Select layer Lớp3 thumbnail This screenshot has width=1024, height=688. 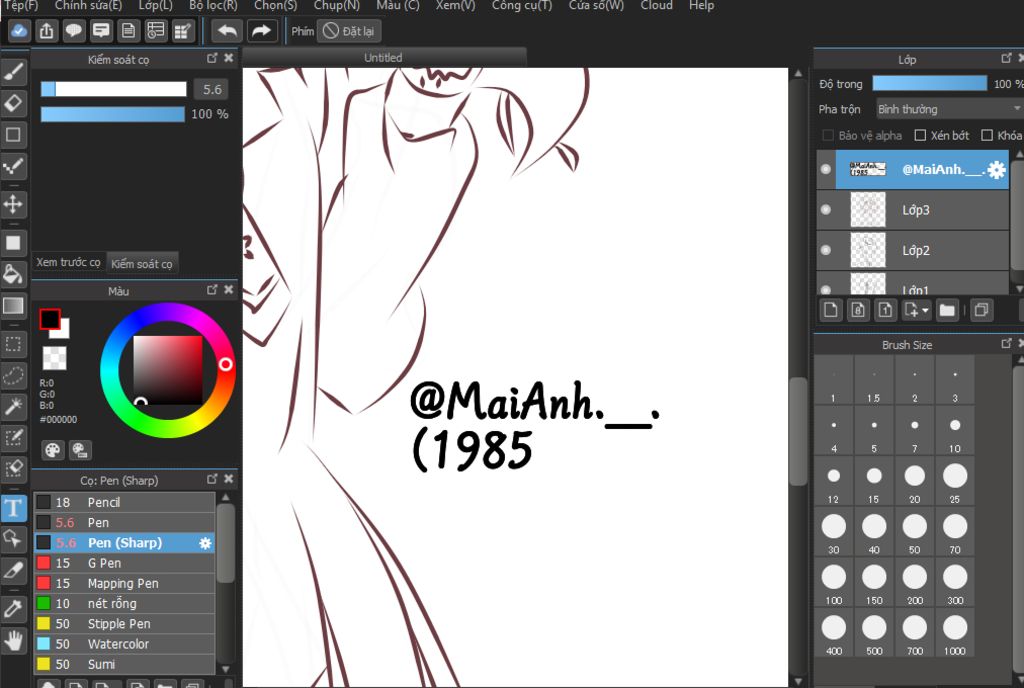[868, 210]
